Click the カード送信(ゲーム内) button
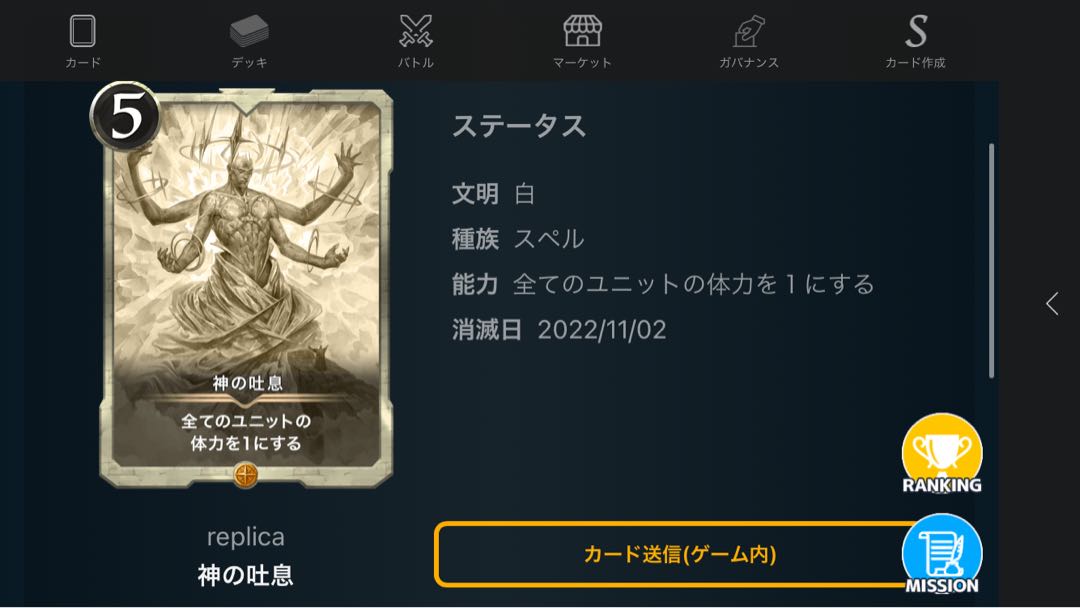 pos(680,554)
